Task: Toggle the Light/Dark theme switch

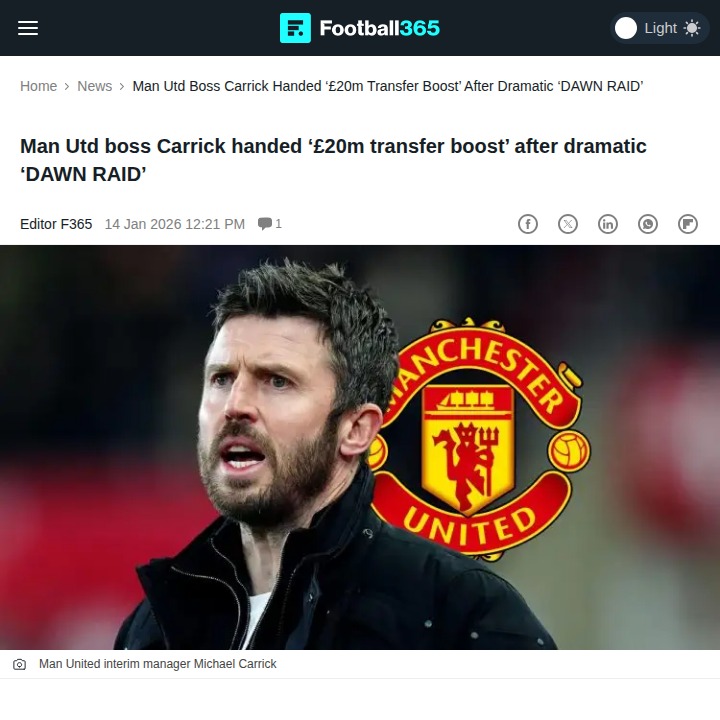Action: (x=659, y=28)
